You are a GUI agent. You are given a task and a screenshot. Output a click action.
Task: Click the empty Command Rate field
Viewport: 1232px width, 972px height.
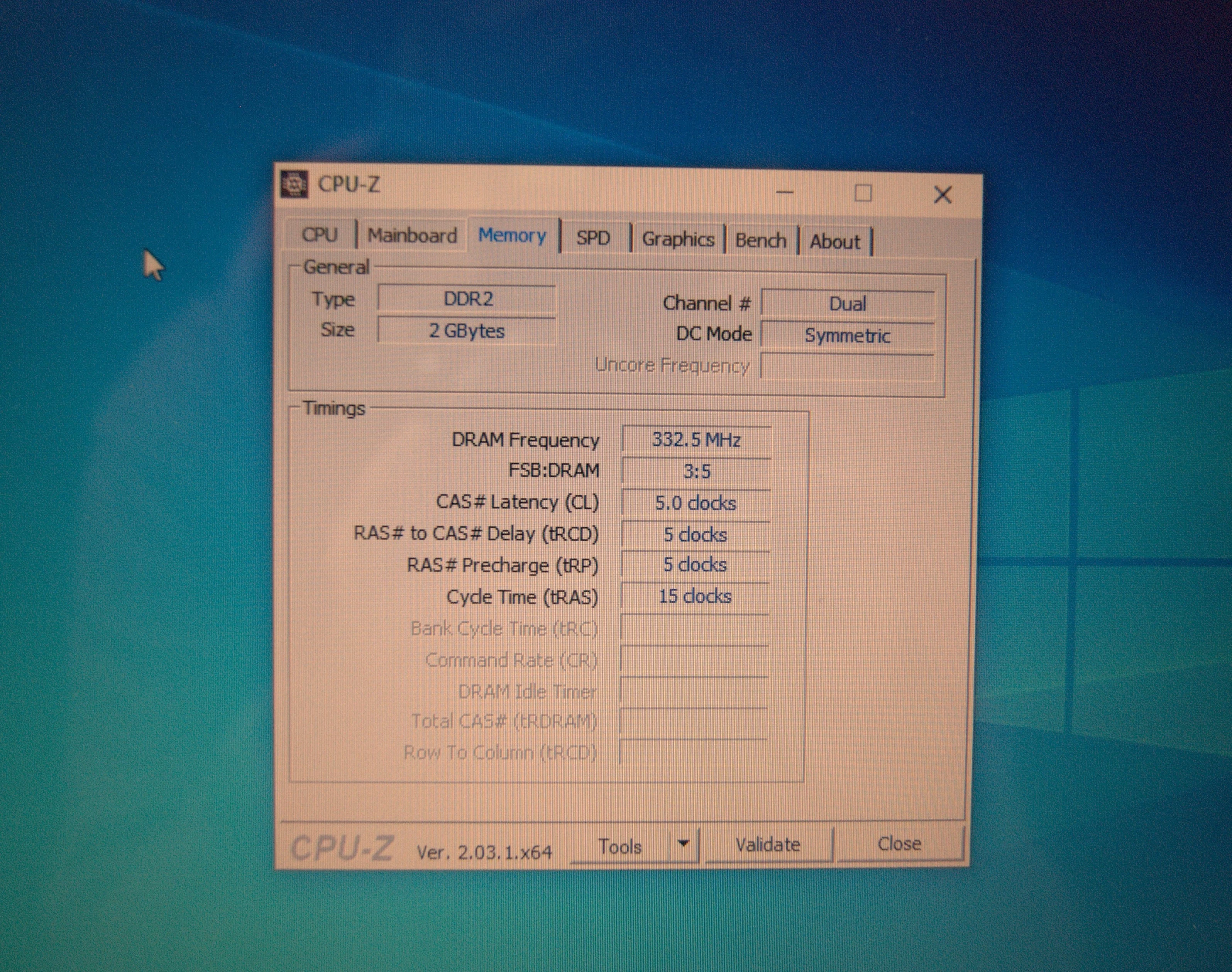pos(694,660)
